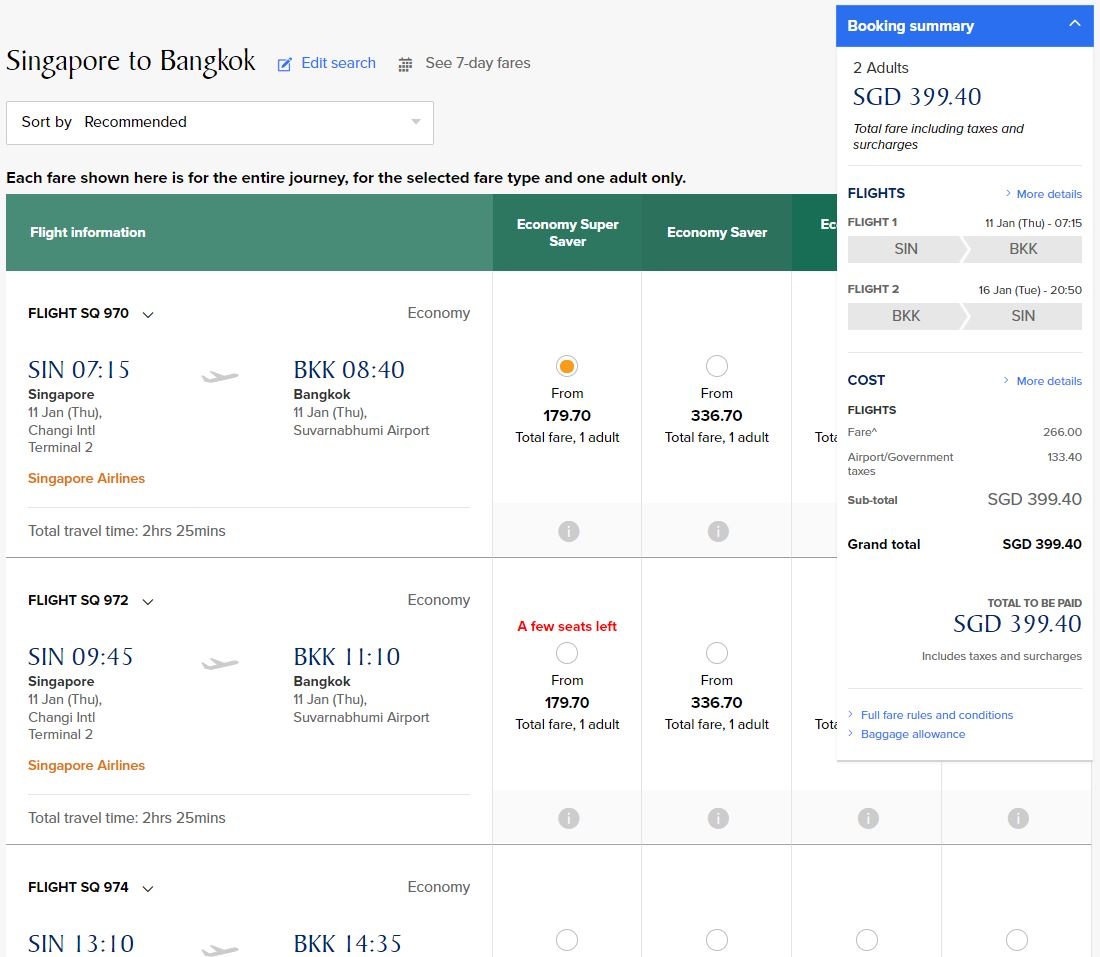
Task: Click Economy Super Saver column header
Action: click(567, 232)
